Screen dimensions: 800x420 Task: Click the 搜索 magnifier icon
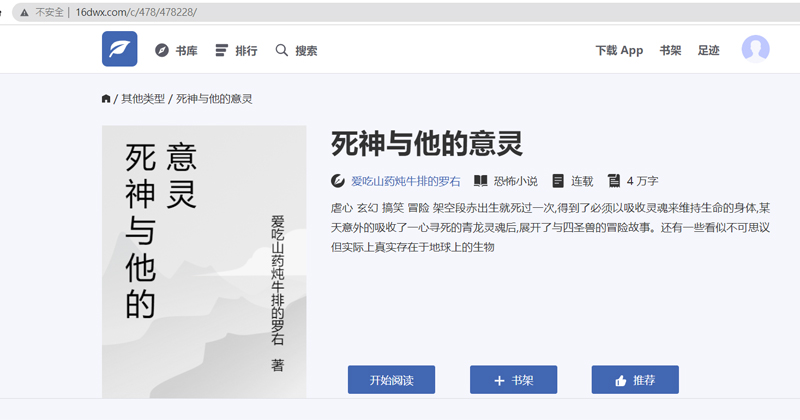[282, 50]
